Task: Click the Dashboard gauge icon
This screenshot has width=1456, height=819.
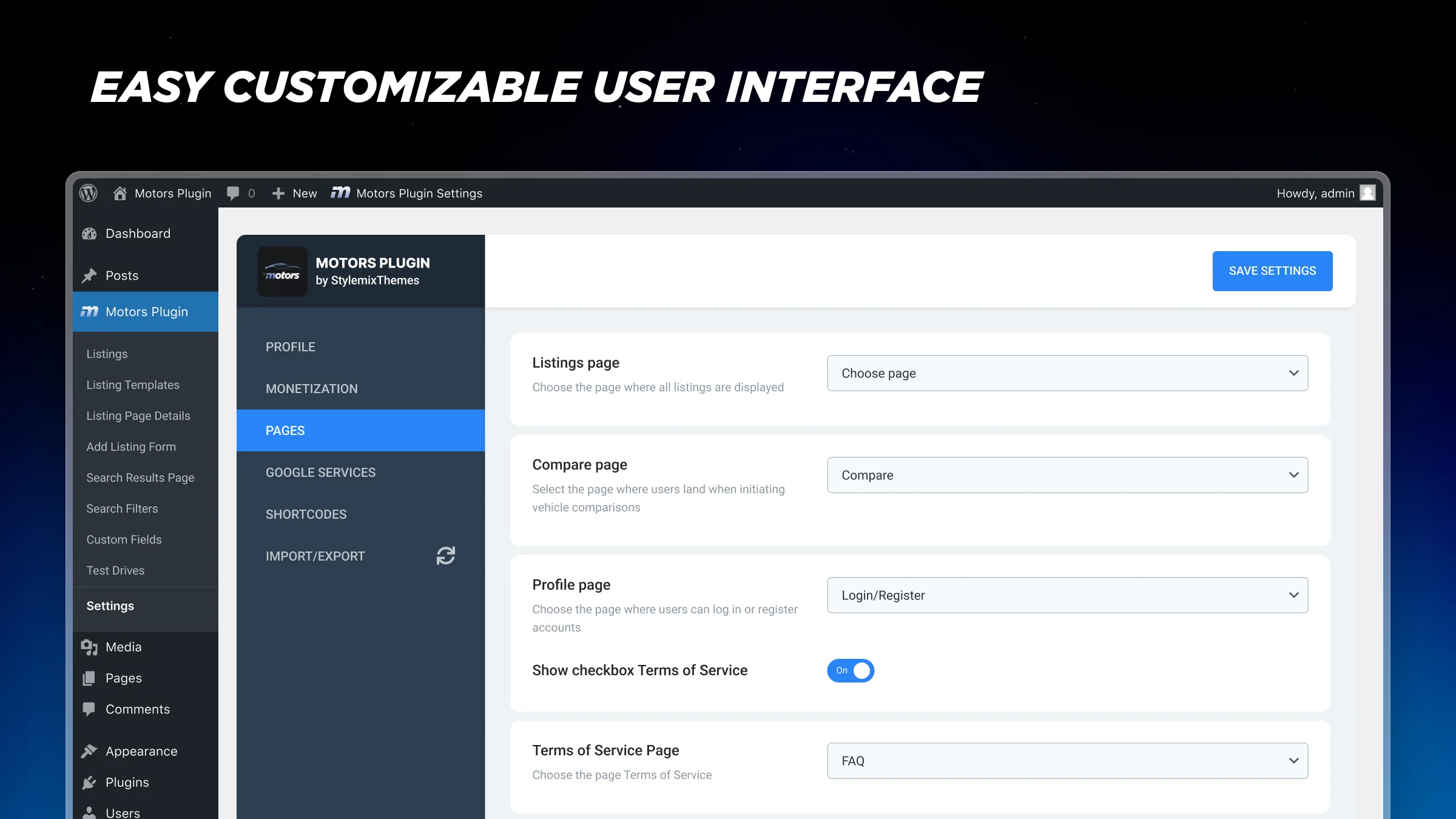Action: tap(89, 234)
